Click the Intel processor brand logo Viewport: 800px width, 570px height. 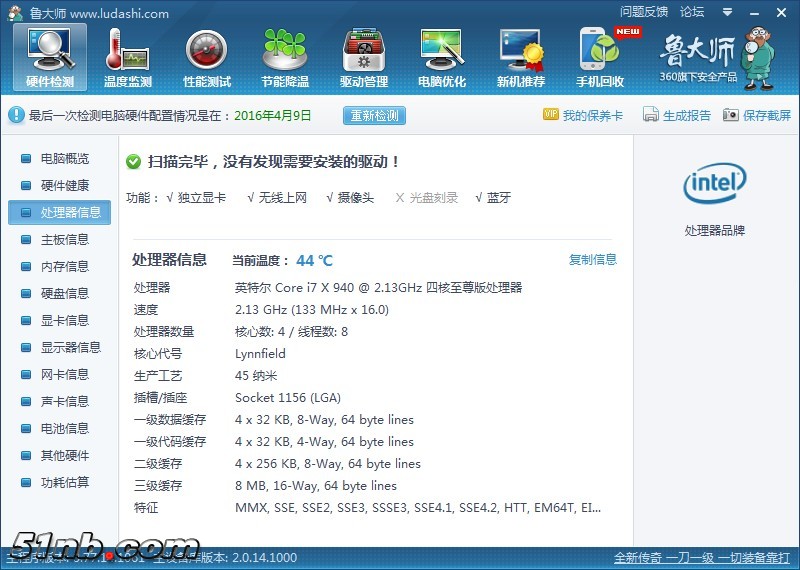tap(714, 183)
